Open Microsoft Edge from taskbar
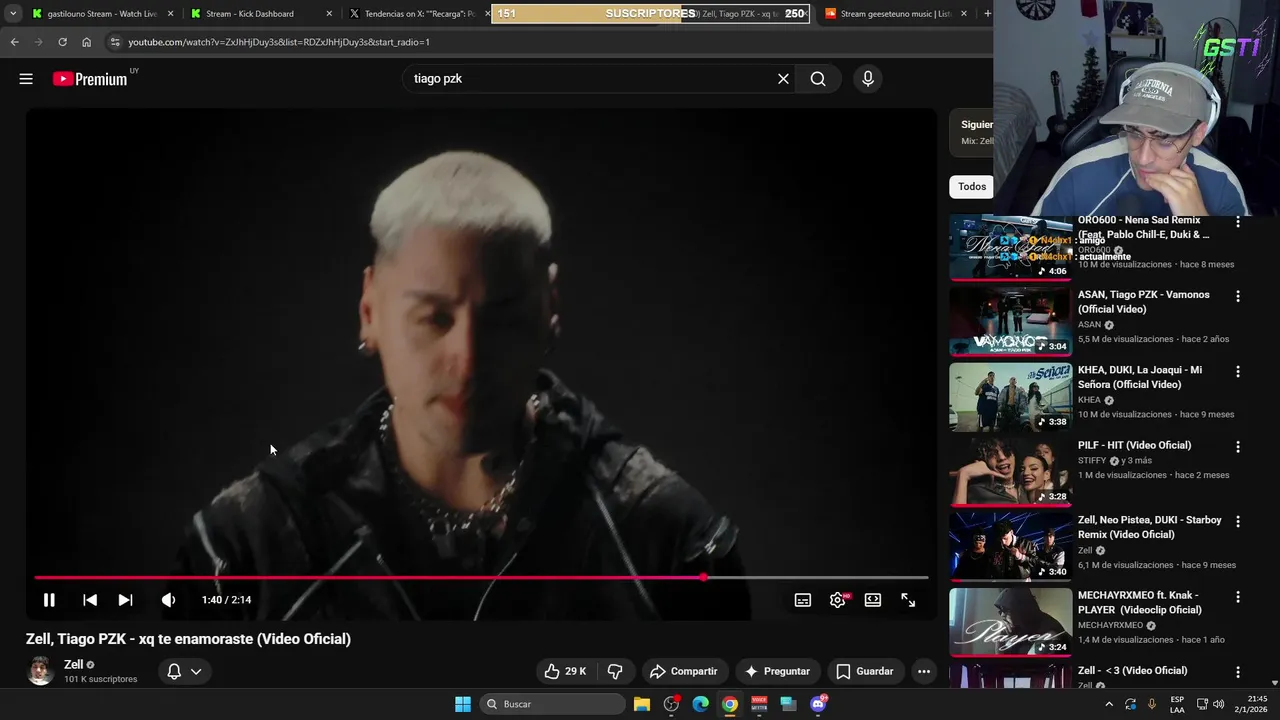Viewport: 1280px width, 720px height. pos(701,704)
